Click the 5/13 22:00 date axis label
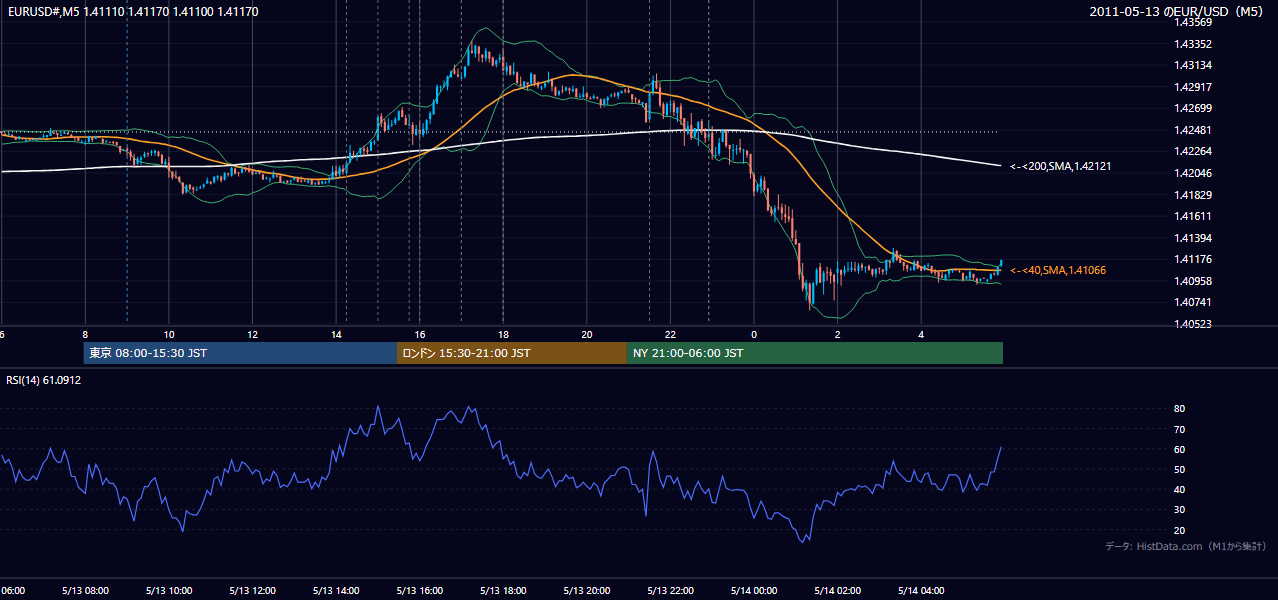1278x600 pixels. tap(670, 590)
